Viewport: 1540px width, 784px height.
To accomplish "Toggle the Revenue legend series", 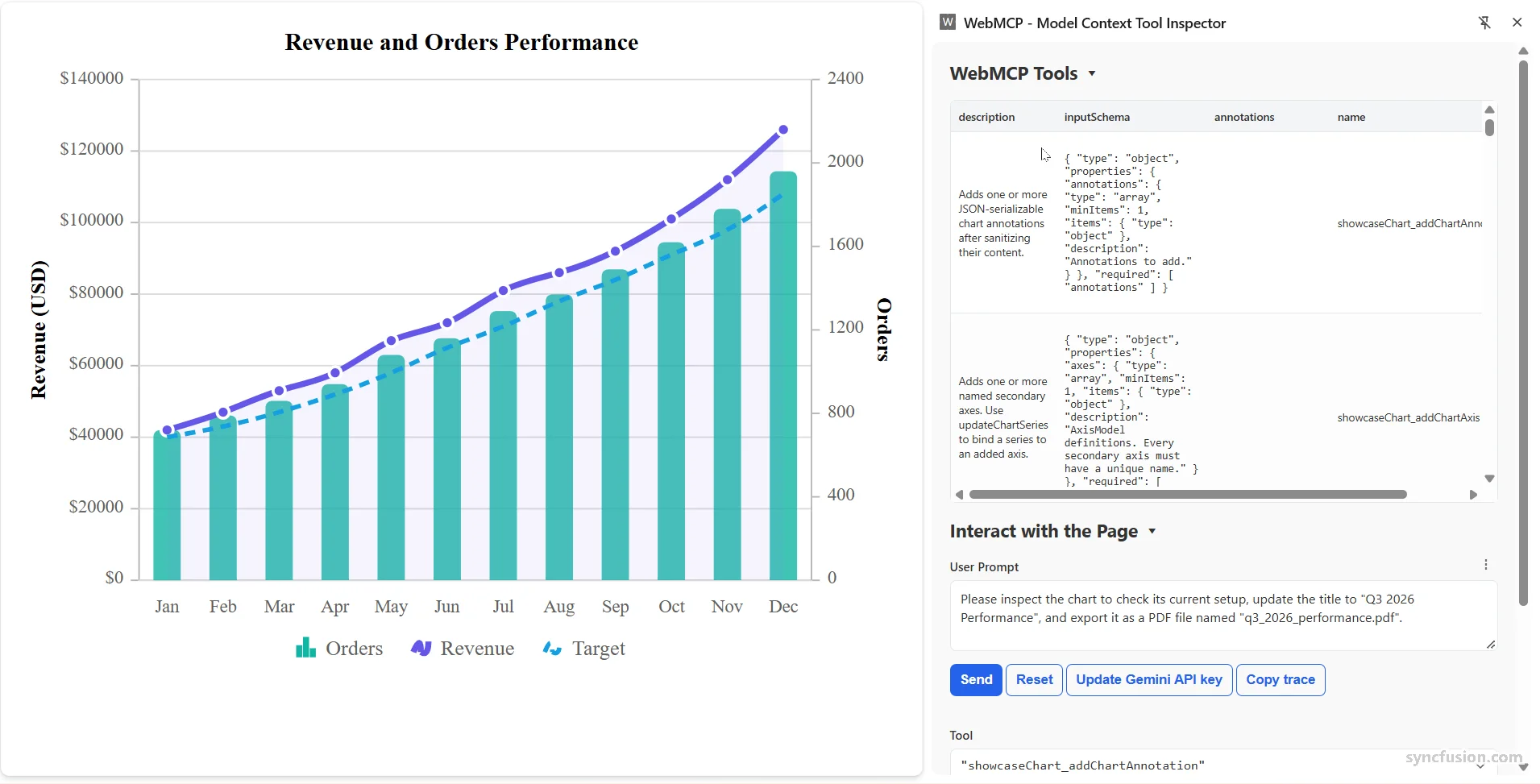I will (x=463, y=649).
